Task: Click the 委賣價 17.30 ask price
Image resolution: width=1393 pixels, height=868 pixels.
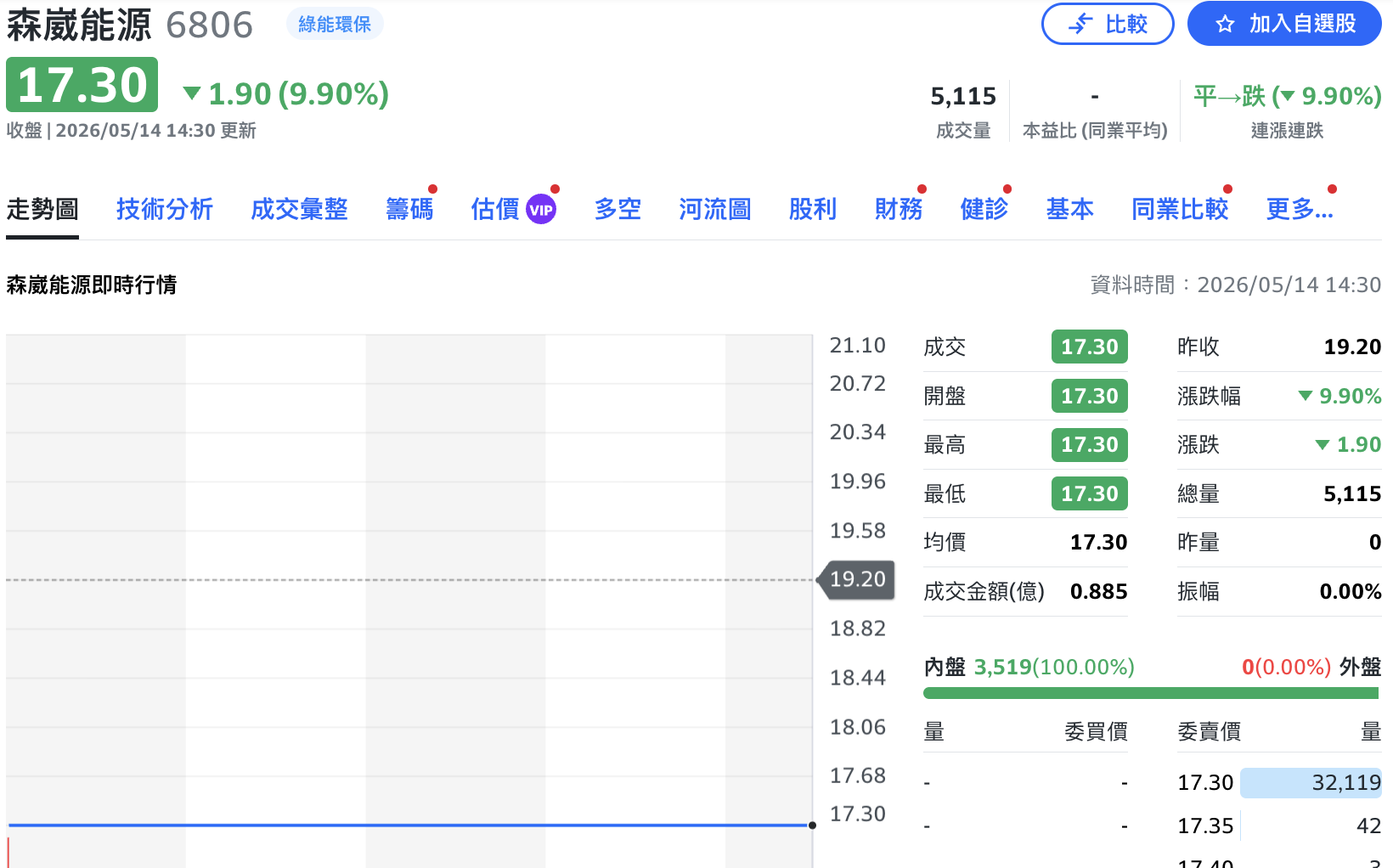Action: [1205, 783]
